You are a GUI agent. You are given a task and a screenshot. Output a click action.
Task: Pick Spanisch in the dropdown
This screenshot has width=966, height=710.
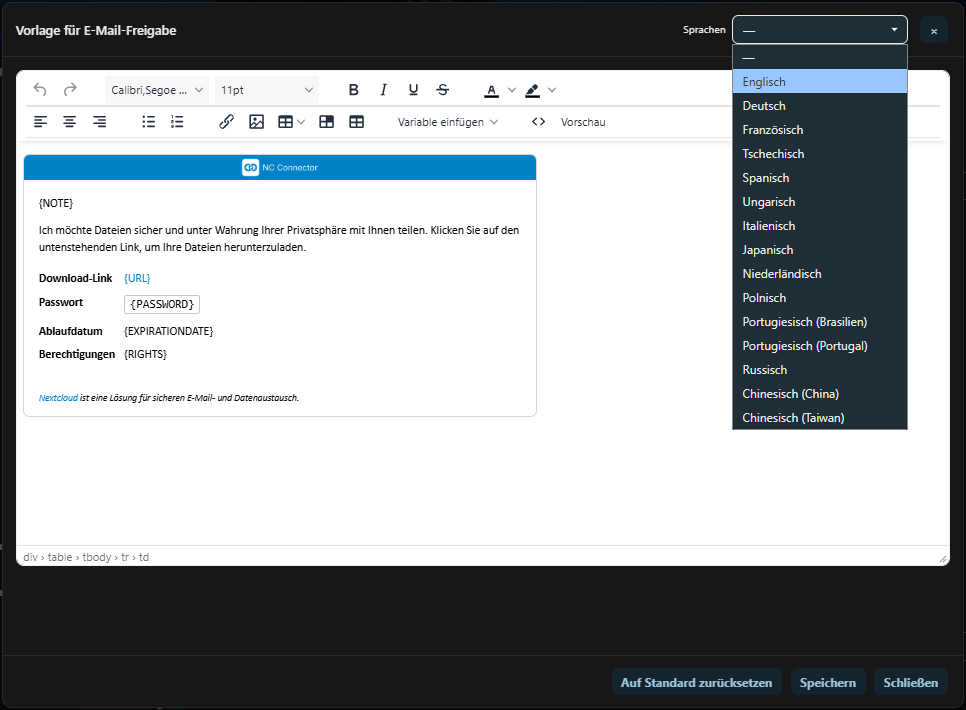coord(819,178)
